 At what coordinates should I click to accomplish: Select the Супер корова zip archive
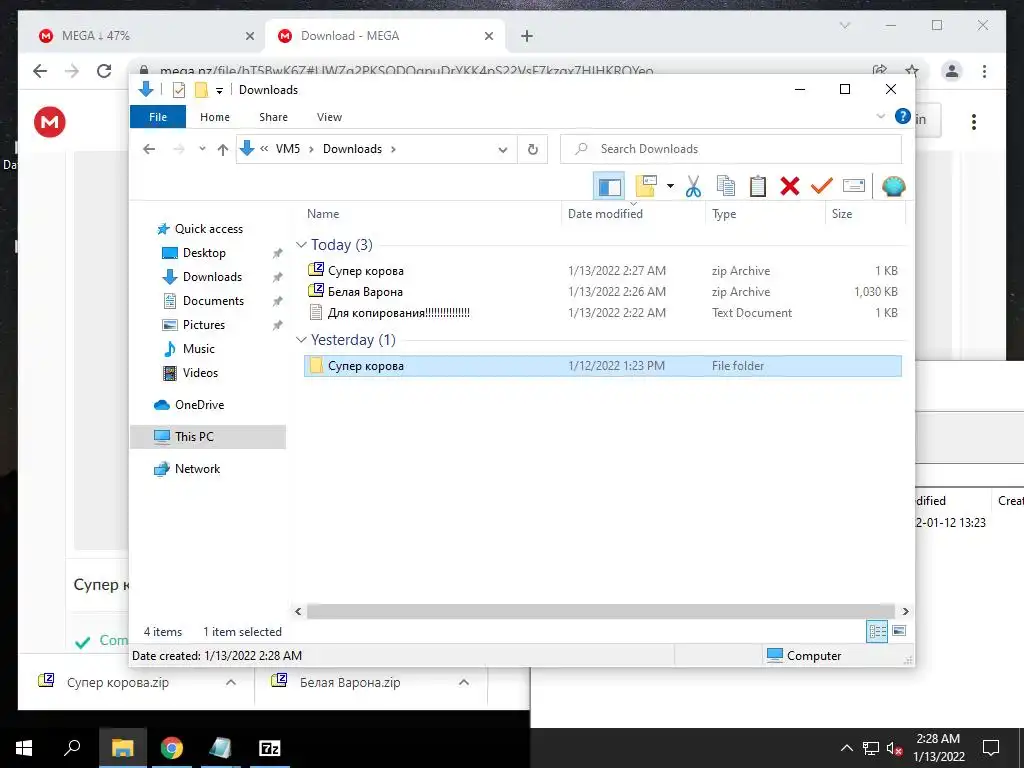(603, 270)
